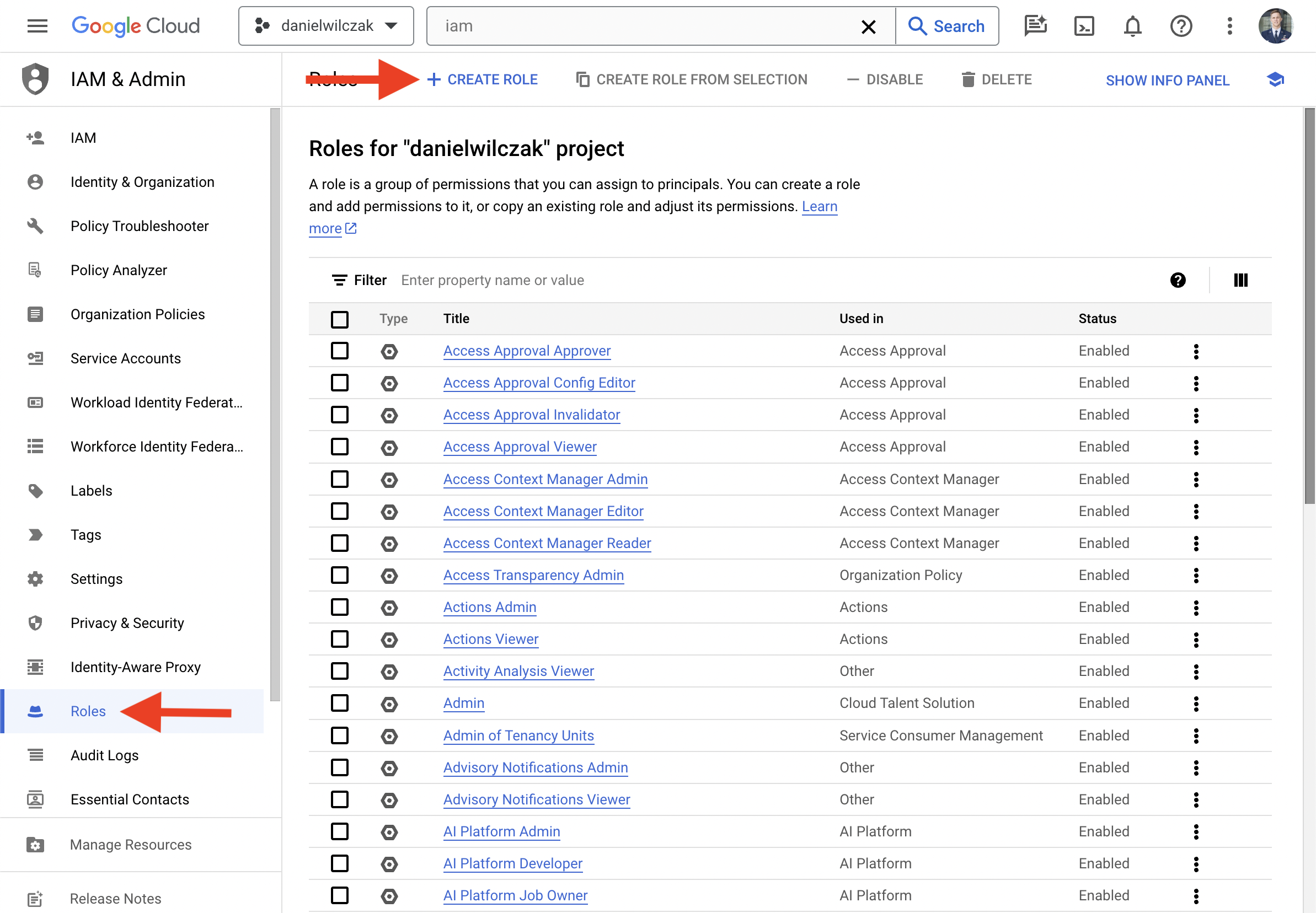Click CREATE ROLE FROM SELECTION
Viewport: 1316px width, 913px height.
click(691, 79)
